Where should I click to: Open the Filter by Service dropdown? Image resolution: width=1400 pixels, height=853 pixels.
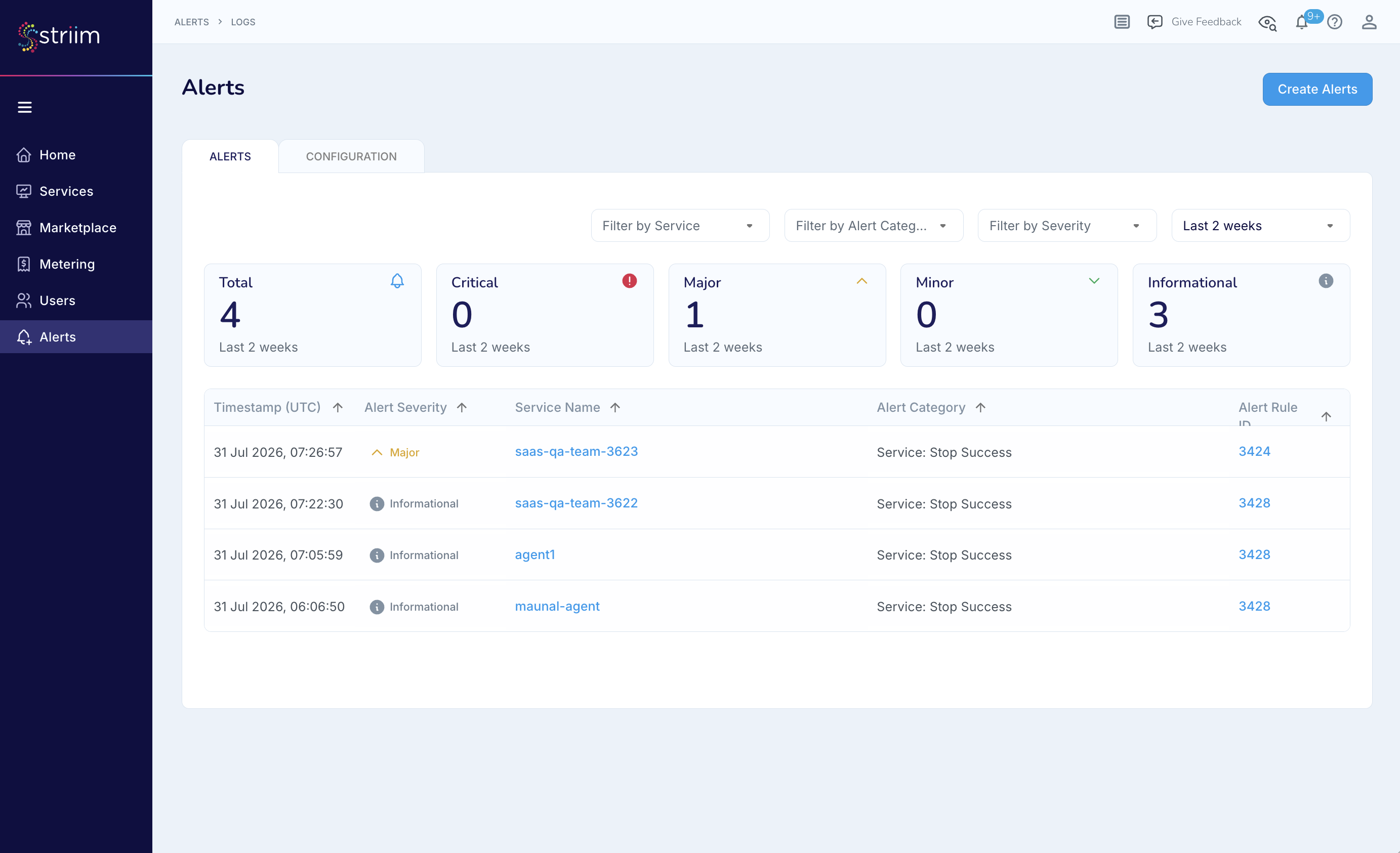(x=680, y=226)
